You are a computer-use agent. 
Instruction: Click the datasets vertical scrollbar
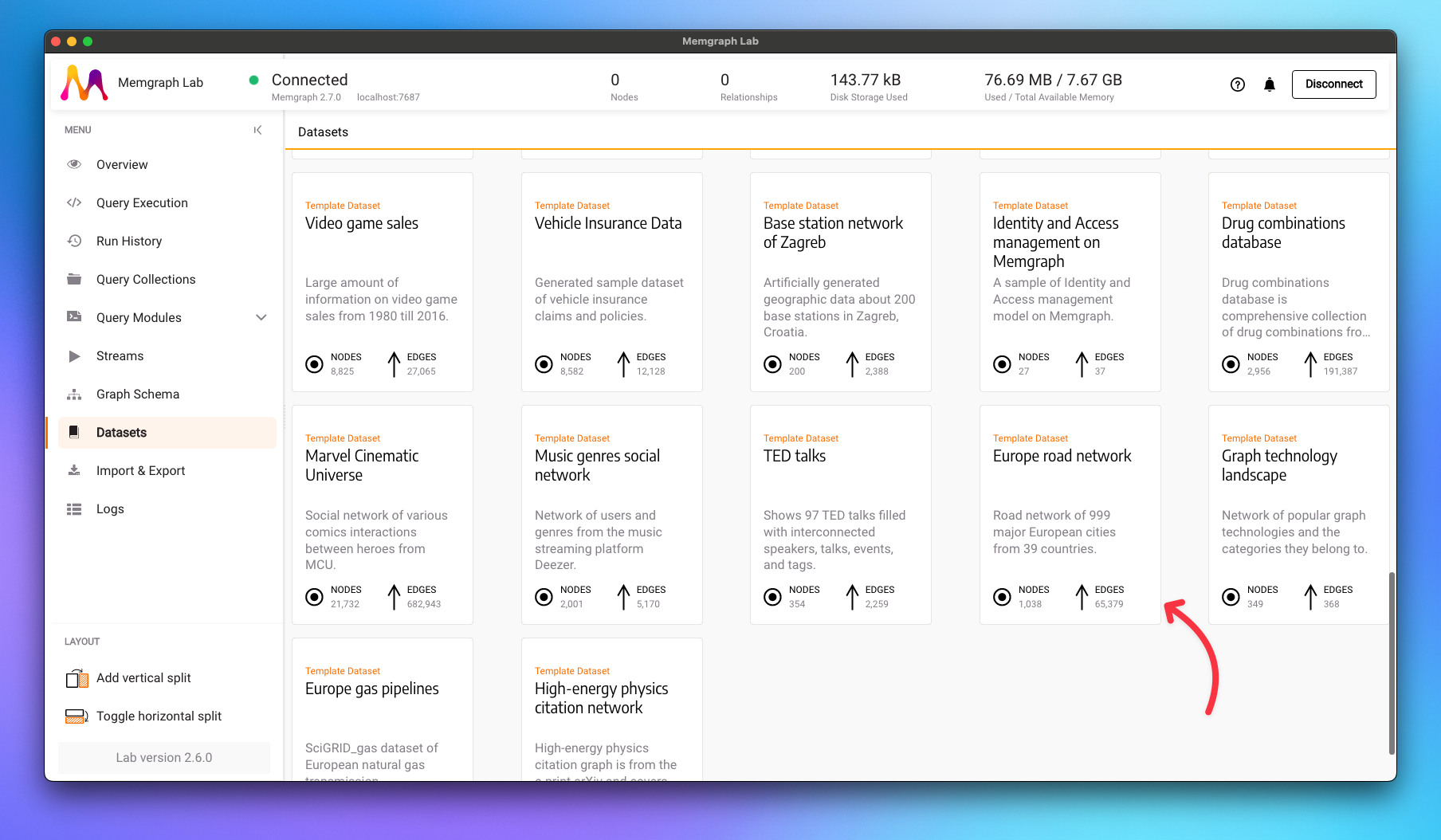point(1392,661)
